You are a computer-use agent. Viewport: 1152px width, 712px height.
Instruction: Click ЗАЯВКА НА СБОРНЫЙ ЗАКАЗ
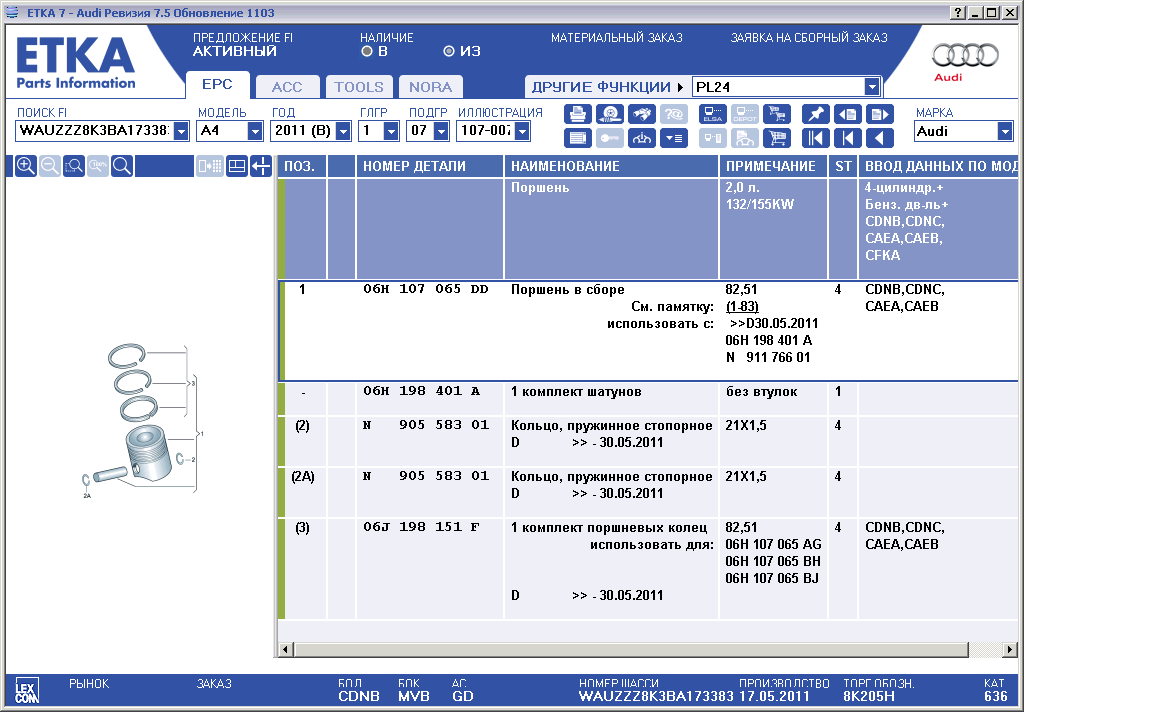click(809, 37)
